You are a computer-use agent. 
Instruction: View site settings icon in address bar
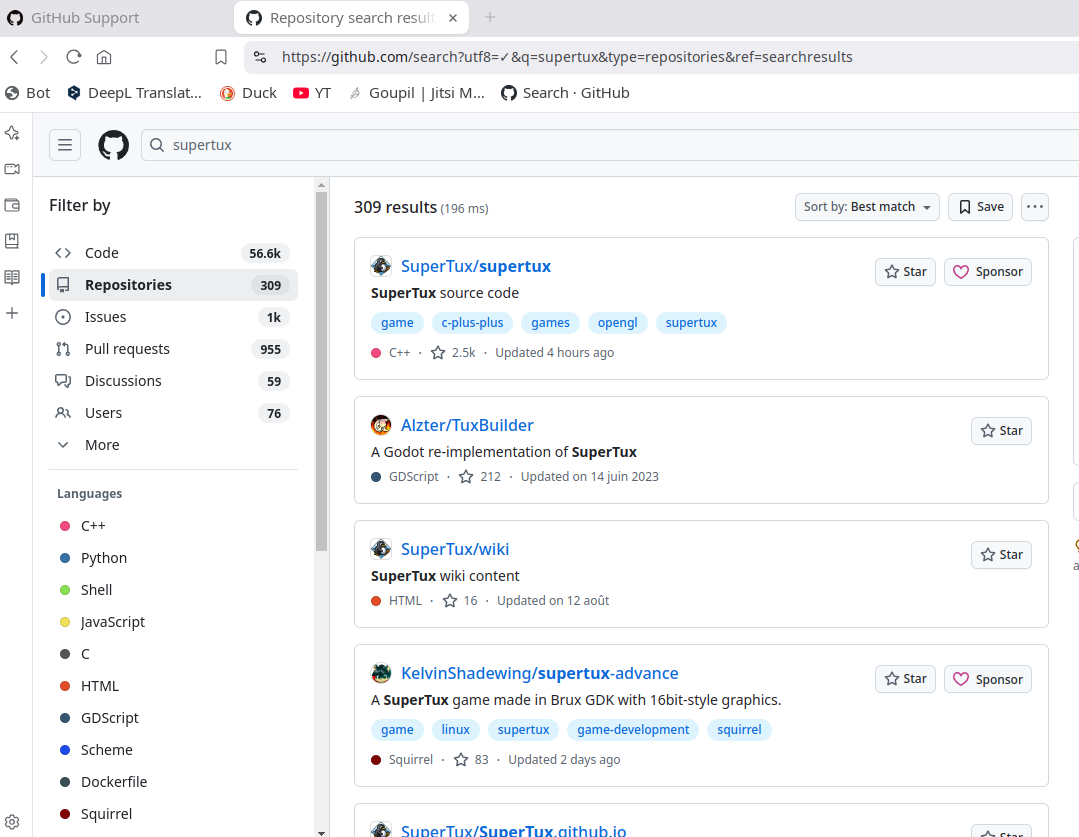[260, 57]
